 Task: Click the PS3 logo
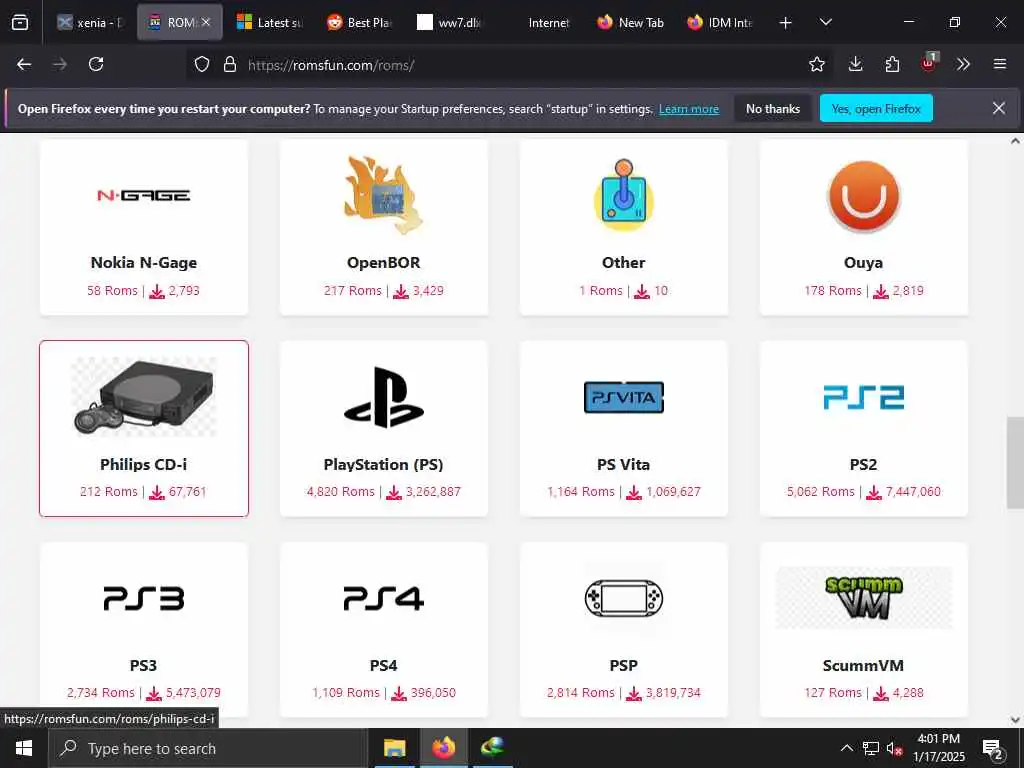(x=144, y=598)
